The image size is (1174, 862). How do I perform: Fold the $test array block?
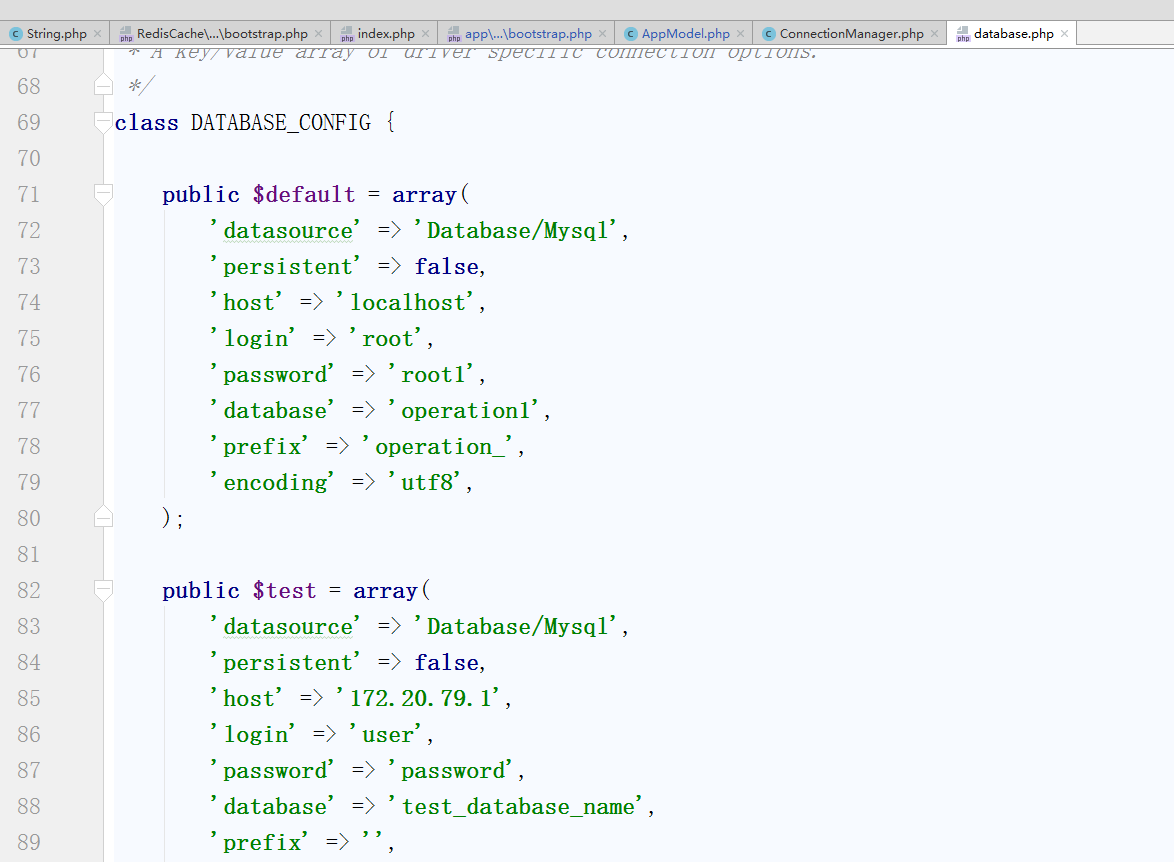click(103, 590)
